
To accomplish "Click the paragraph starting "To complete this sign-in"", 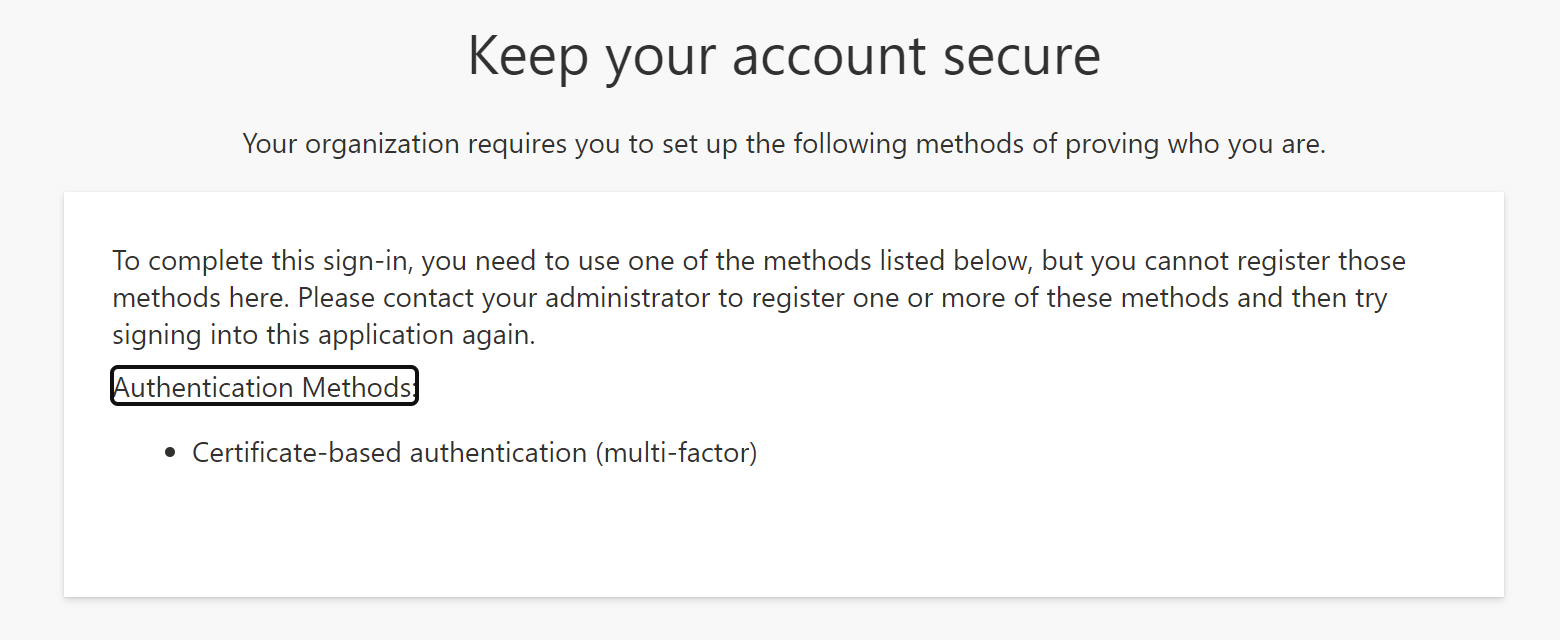I will tap(759, 298).
